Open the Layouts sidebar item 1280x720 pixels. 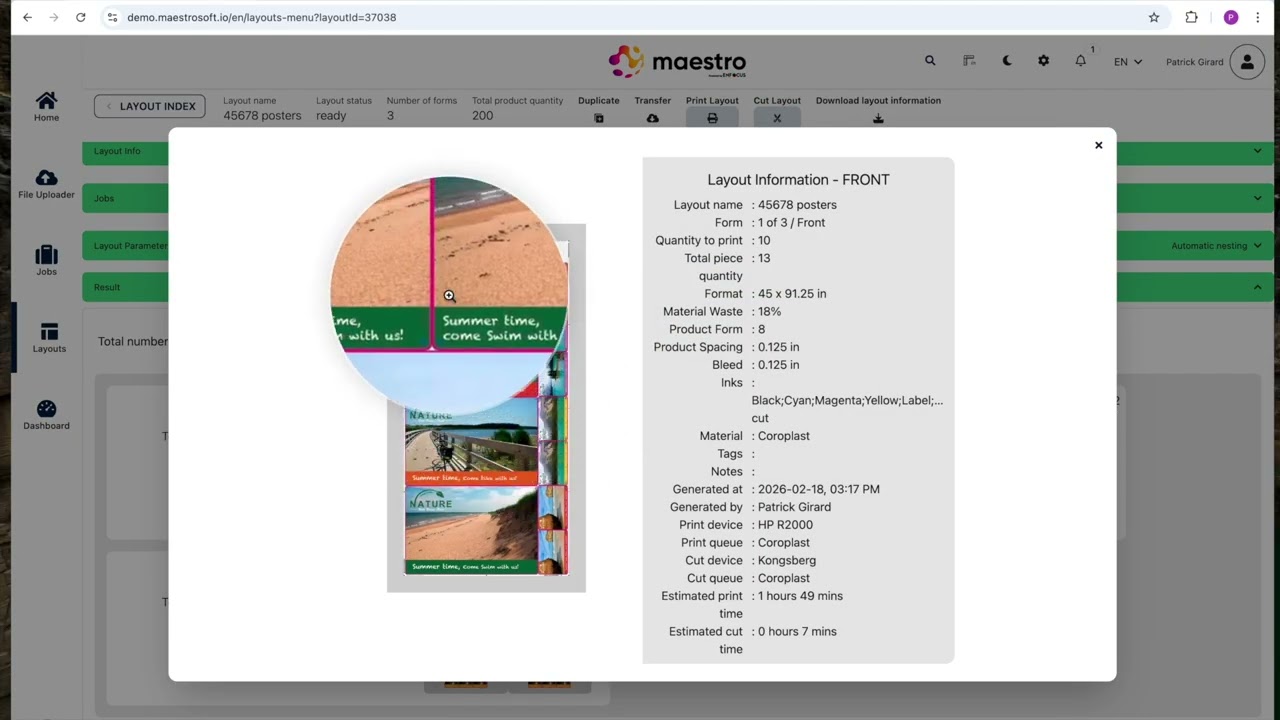tap(48, 338)
